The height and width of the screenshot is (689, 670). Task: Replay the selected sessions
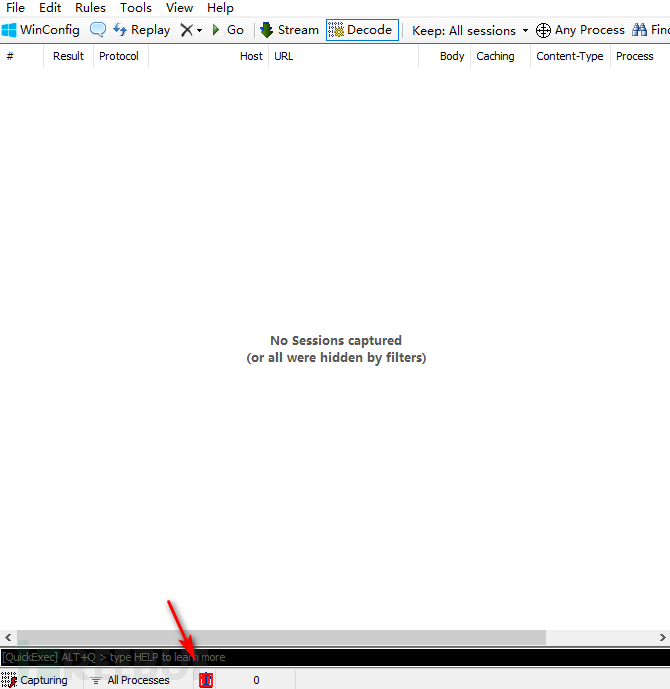point(141,30)
